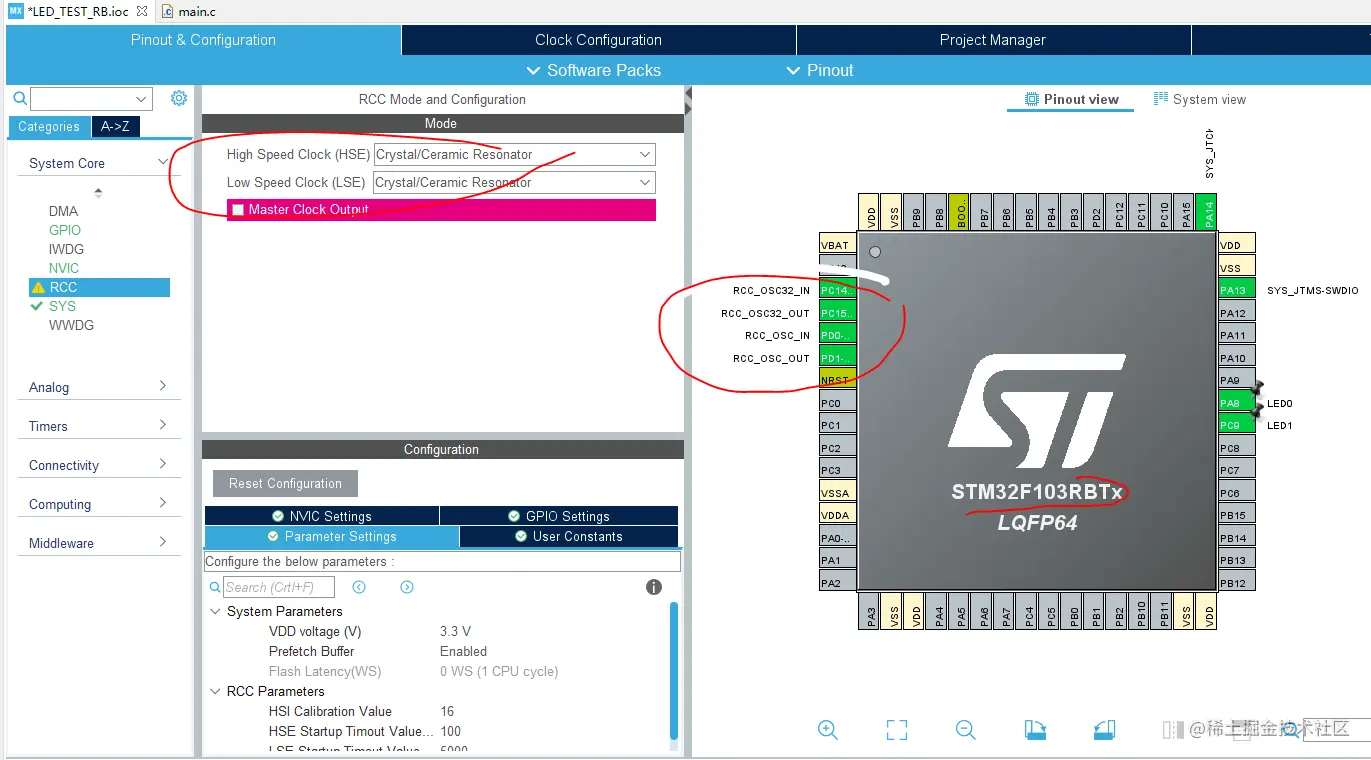This screenshot has height=760, width=1371.
Task: Click PD1 RCC_OSC_OUT pin
Action: pyautogui.click(x=837, y=358)
